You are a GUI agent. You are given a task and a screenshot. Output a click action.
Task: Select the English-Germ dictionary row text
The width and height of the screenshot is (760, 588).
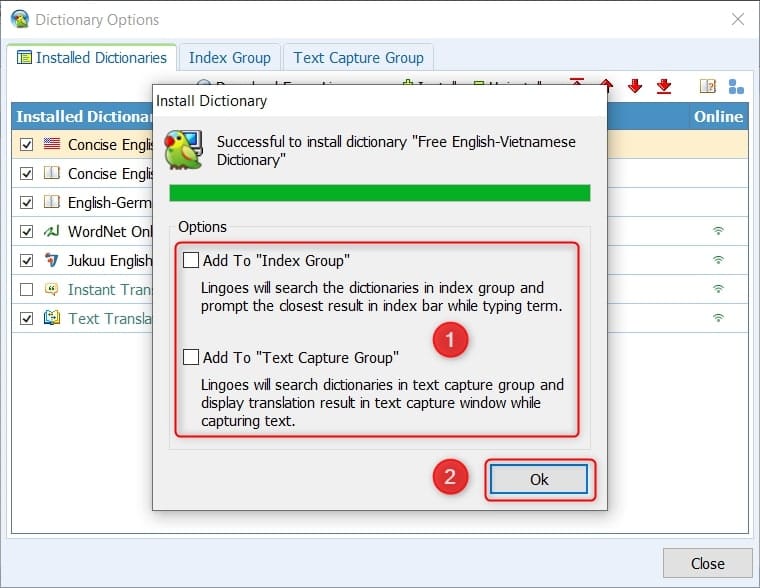point(110,203)
